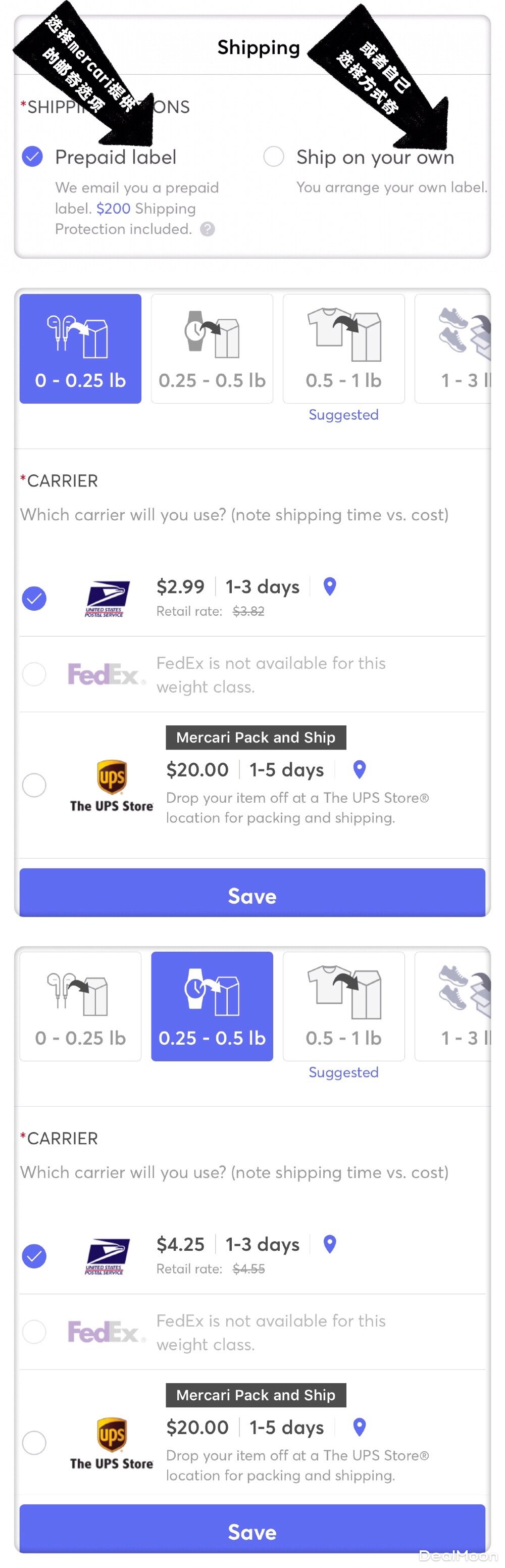Choose the 0.5 - 1 lb shirt tile in the first panel
The image size is (505, 1568).
pos(343,349)
